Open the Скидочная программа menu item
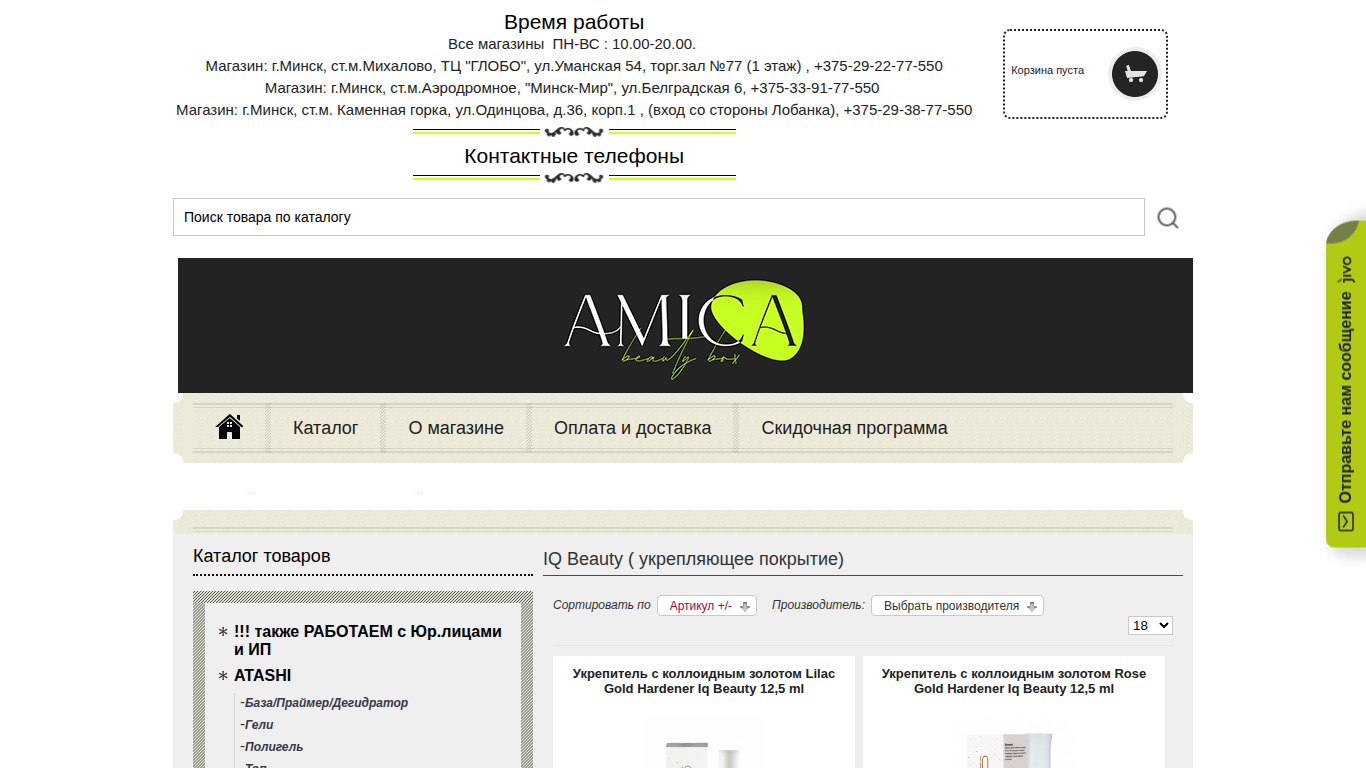Viewport: 1366px width, 768px height. click(855, 428)
